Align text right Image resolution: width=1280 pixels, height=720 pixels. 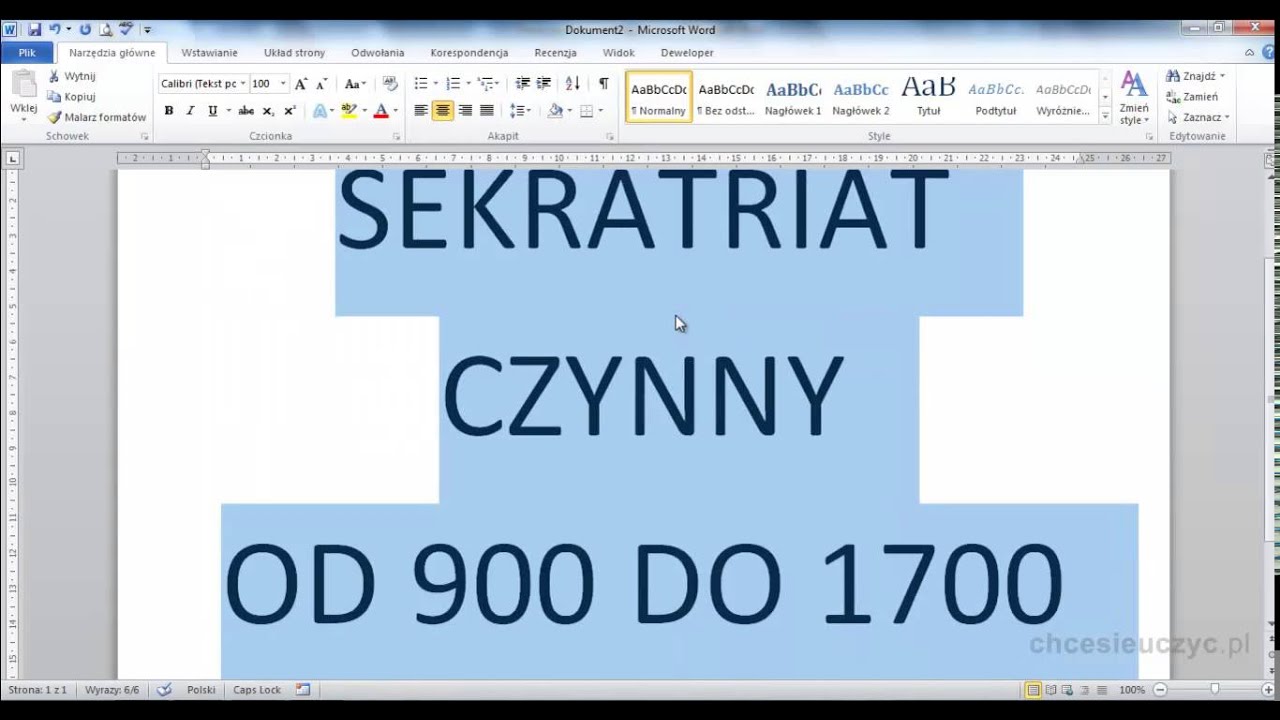(465, 111)
